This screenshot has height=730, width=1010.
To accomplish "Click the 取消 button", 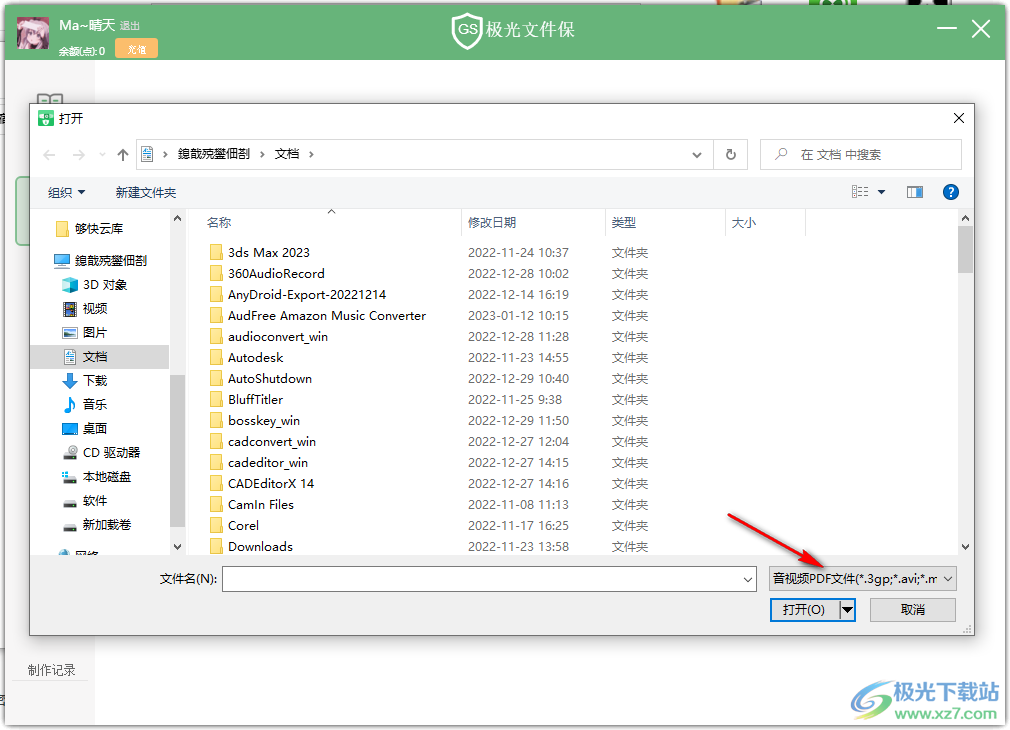I will (x=912, y=609).
